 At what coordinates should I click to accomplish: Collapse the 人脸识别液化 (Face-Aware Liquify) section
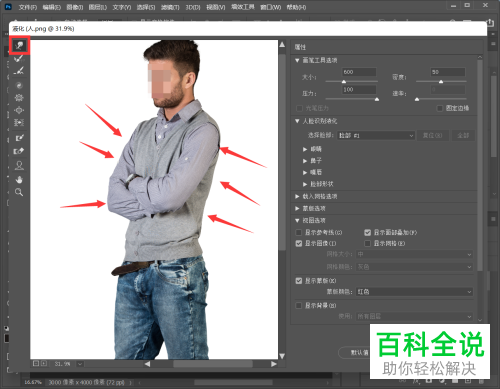(297, 121)
